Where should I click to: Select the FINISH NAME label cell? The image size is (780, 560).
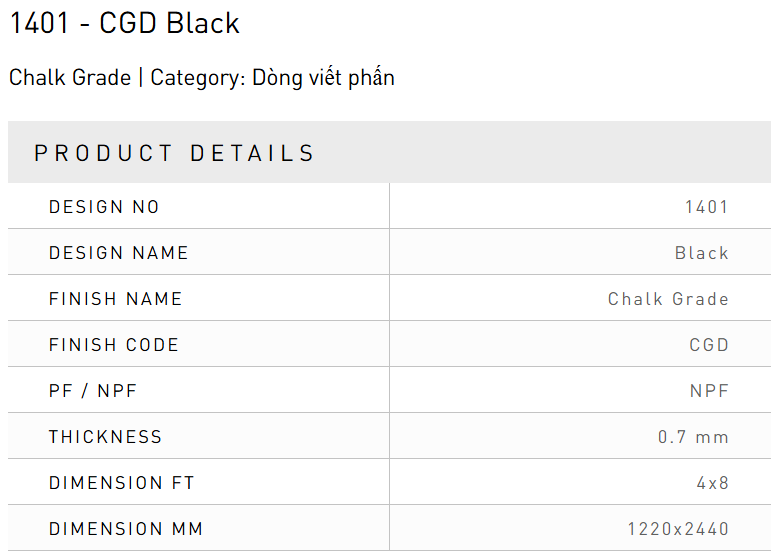point(116,299)
